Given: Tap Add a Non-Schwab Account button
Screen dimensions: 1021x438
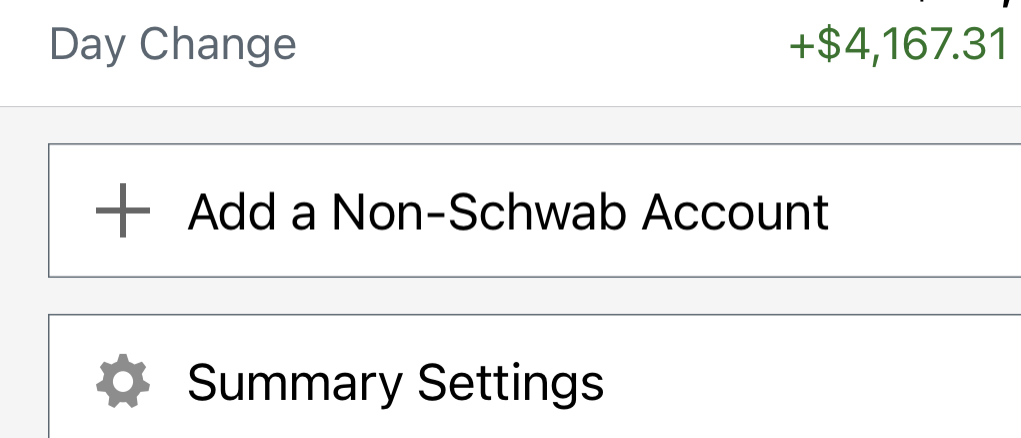Looking at the screenshot, I should (535, 211).
